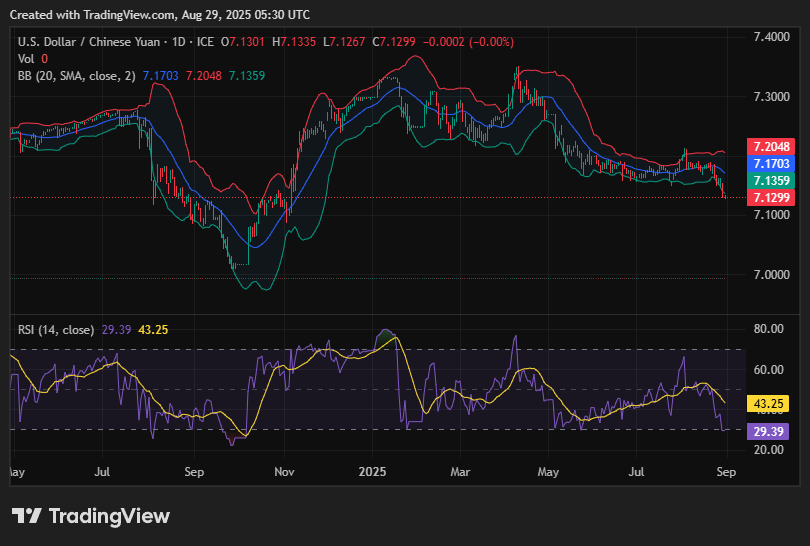Click the Created with TradingView.com timestamp header

[160, 15]
